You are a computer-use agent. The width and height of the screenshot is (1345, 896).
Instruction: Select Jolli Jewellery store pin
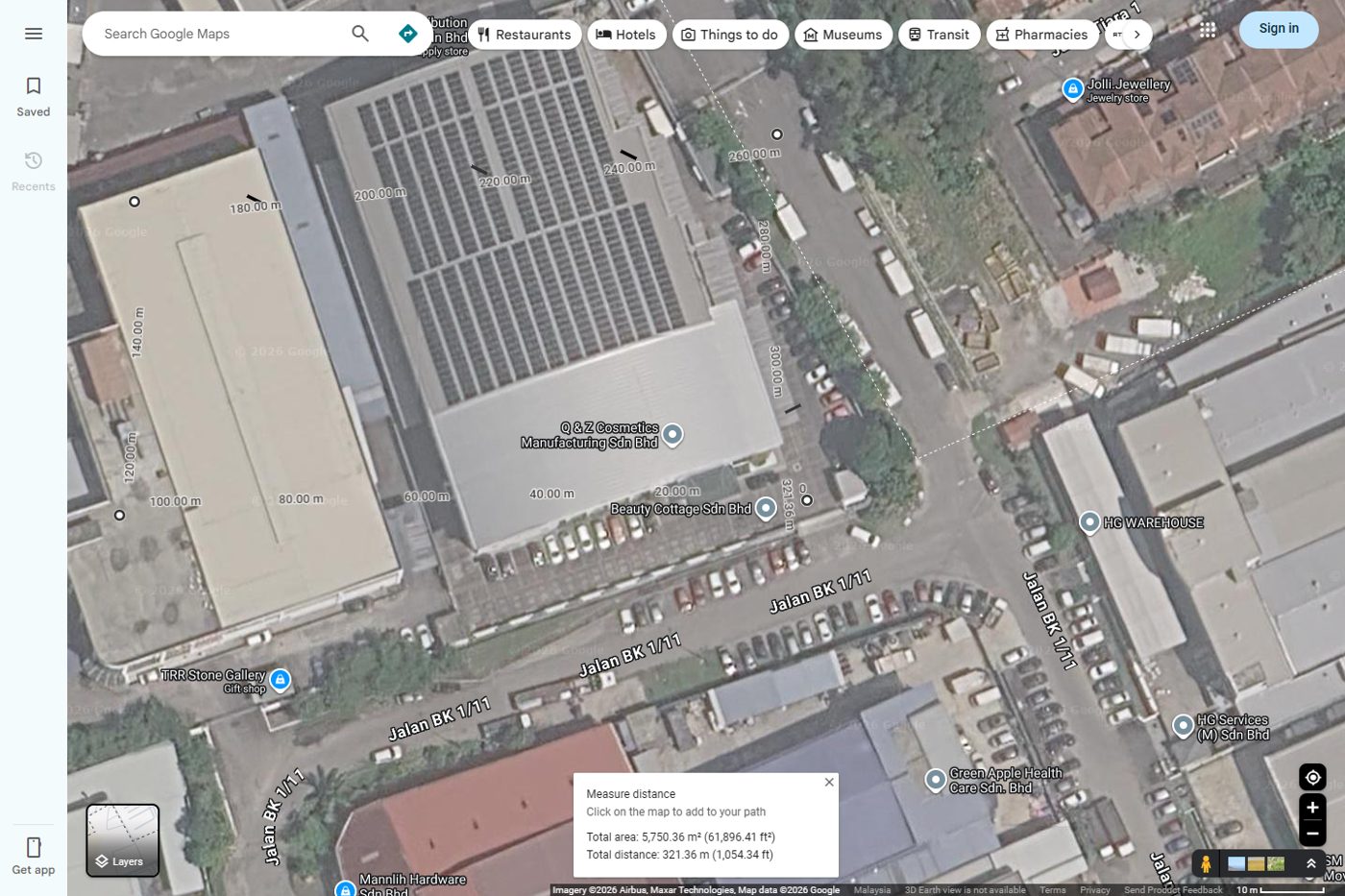click(1073, 89)
